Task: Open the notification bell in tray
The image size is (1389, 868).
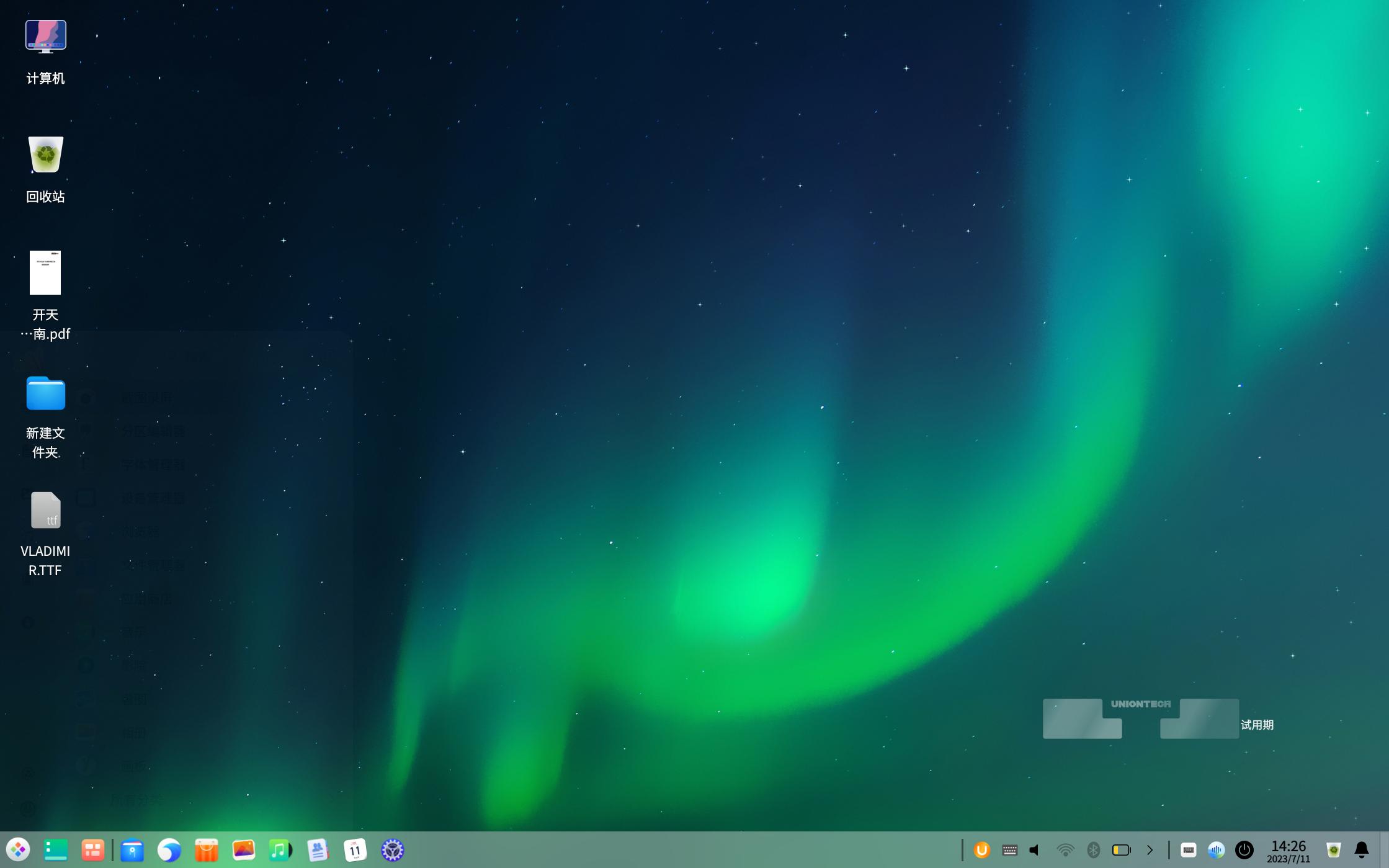Action: (1361, 849)
